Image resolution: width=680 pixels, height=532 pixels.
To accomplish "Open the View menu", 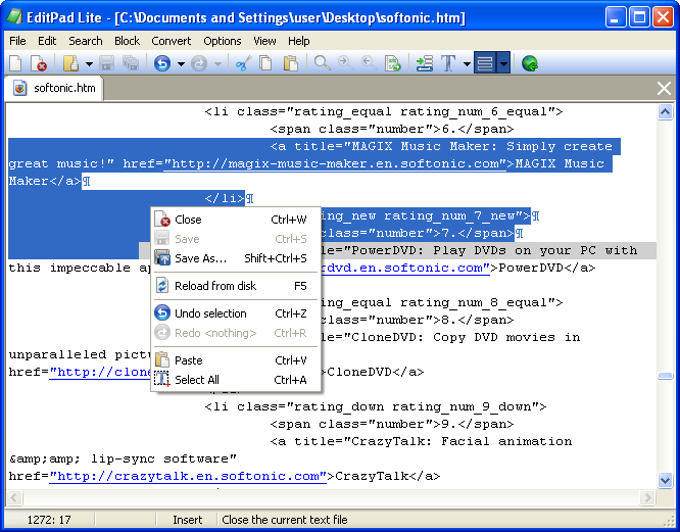I will 265,41.
